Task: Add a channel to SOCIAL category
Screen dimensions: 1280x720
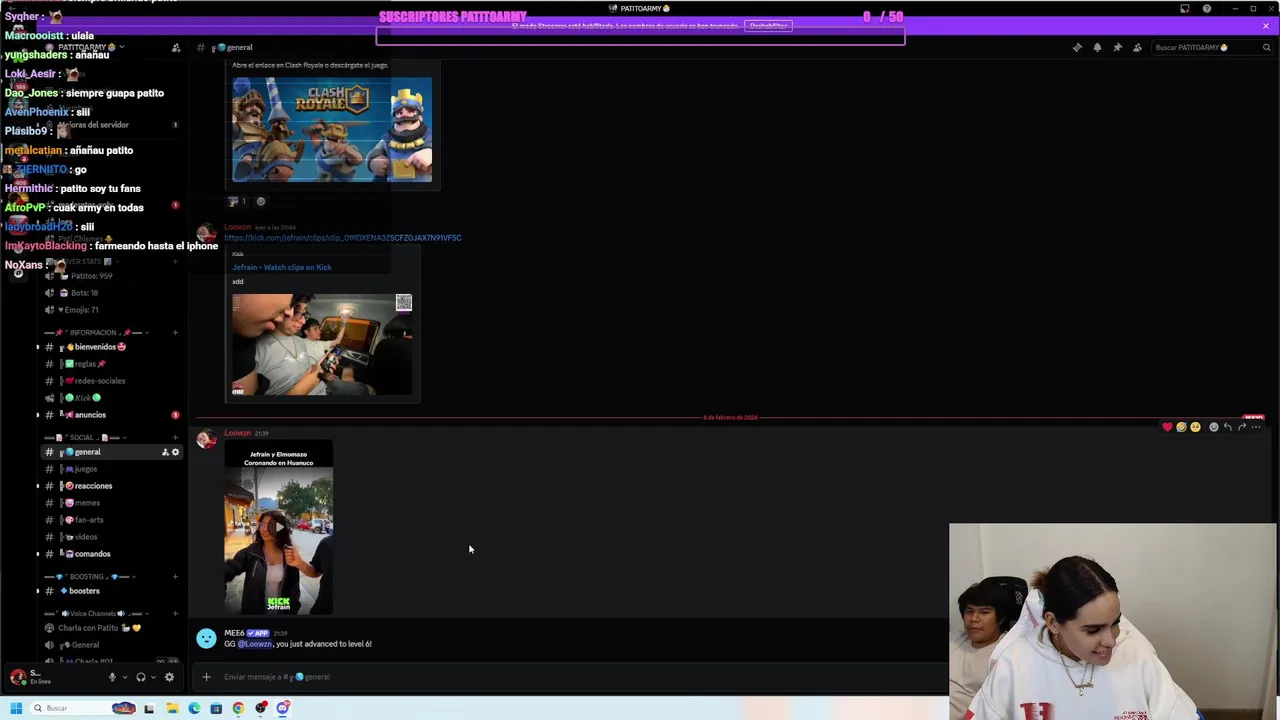Action: [x=175, y=438]
